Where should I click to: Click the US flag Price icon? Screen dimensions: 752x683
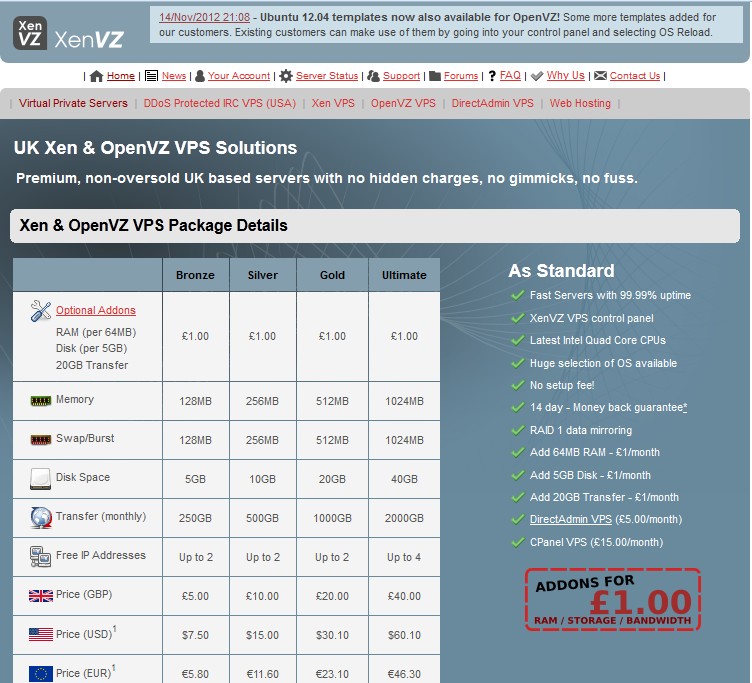click(x=41, y=634)
